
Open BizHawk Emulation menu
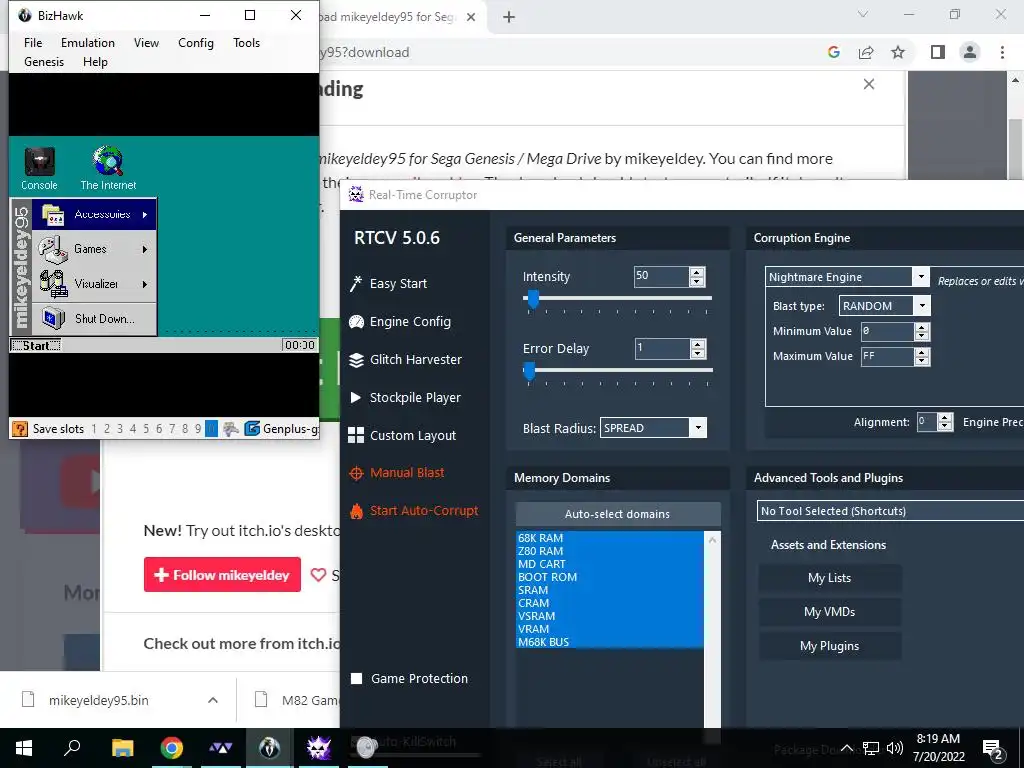click(88, 42)
